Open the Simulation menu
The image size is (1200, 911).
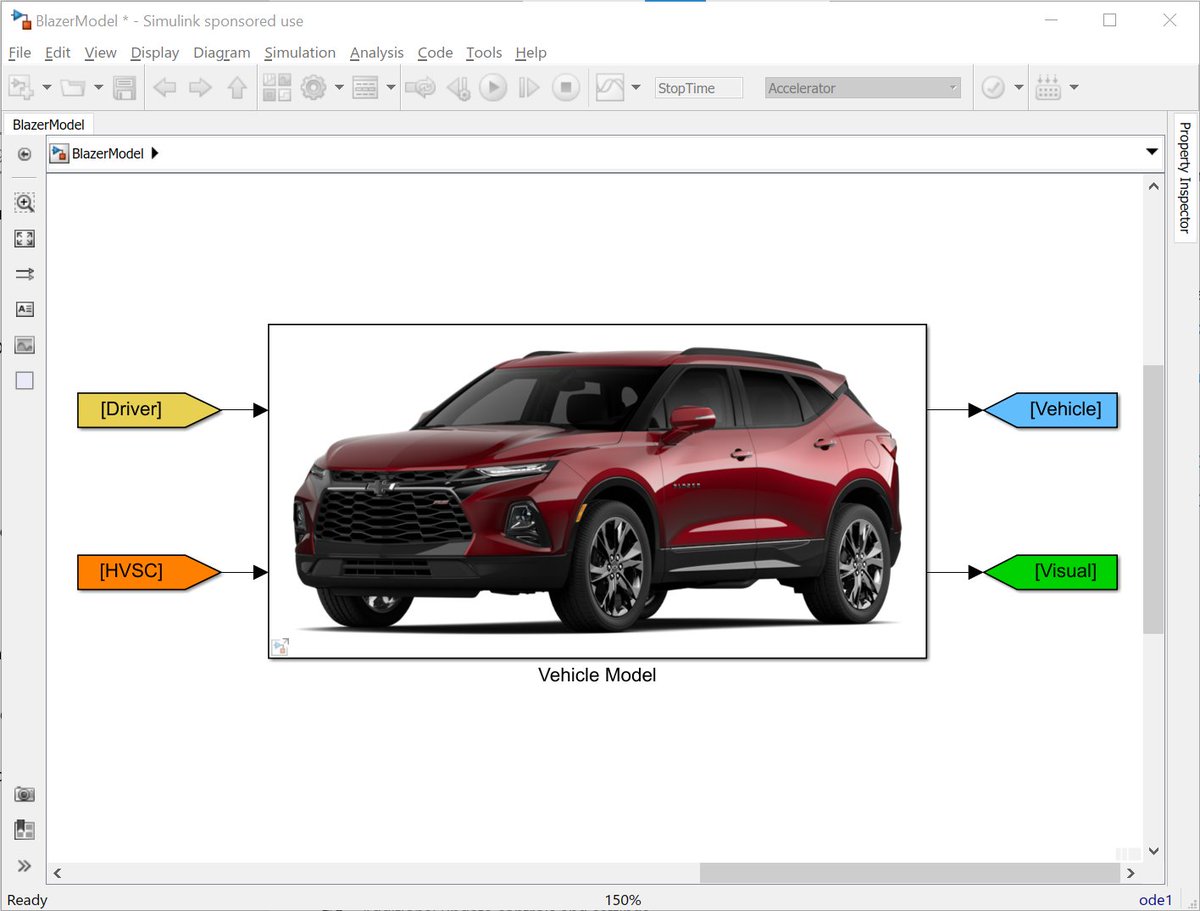[x=300, y=52]
